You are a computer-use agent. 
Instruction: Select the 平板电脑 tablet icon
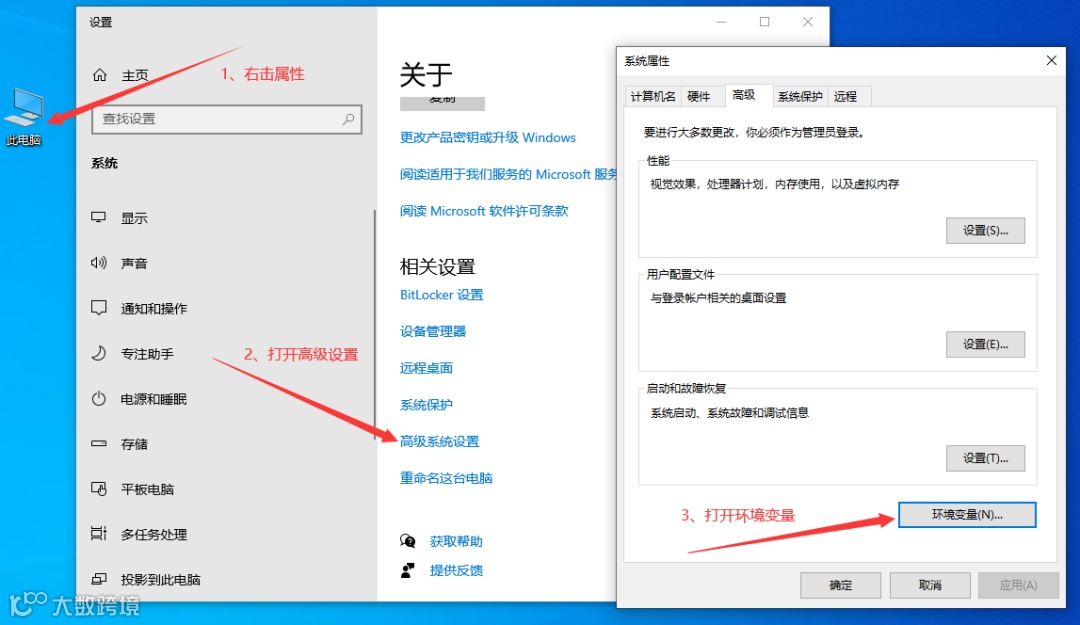[x=98, y=489]
